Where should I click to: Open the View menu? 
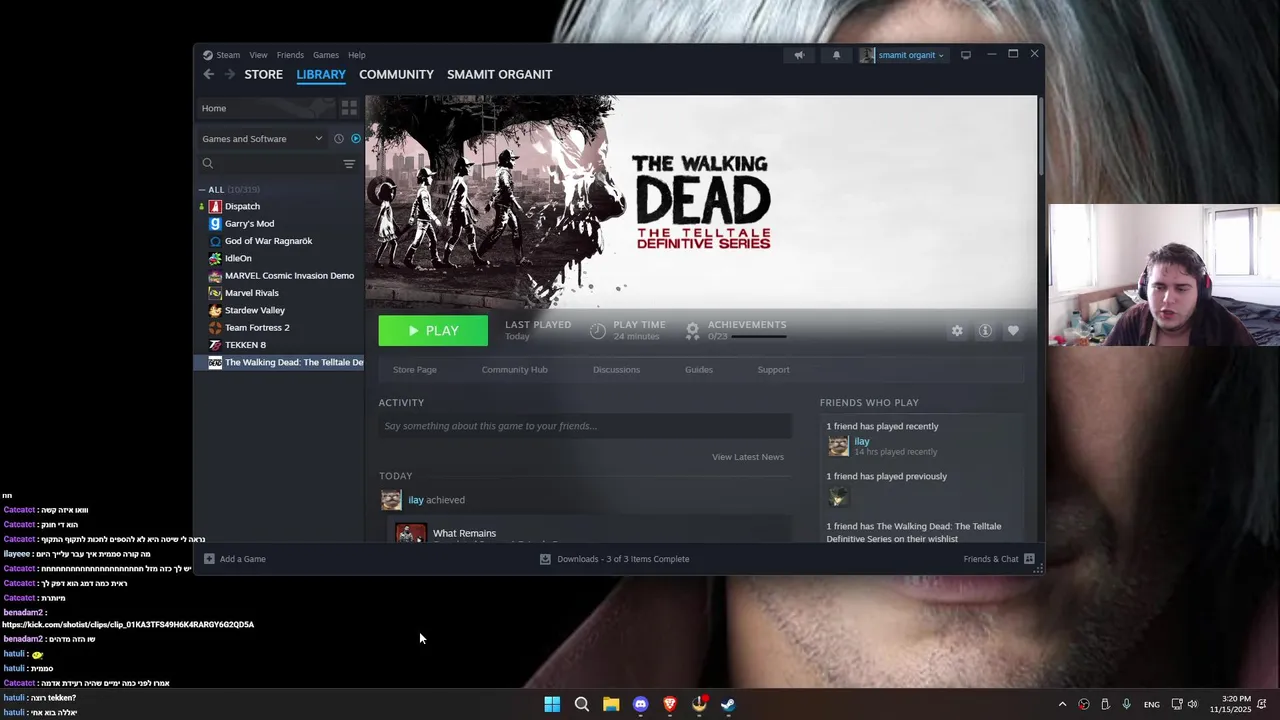[258, 55]
